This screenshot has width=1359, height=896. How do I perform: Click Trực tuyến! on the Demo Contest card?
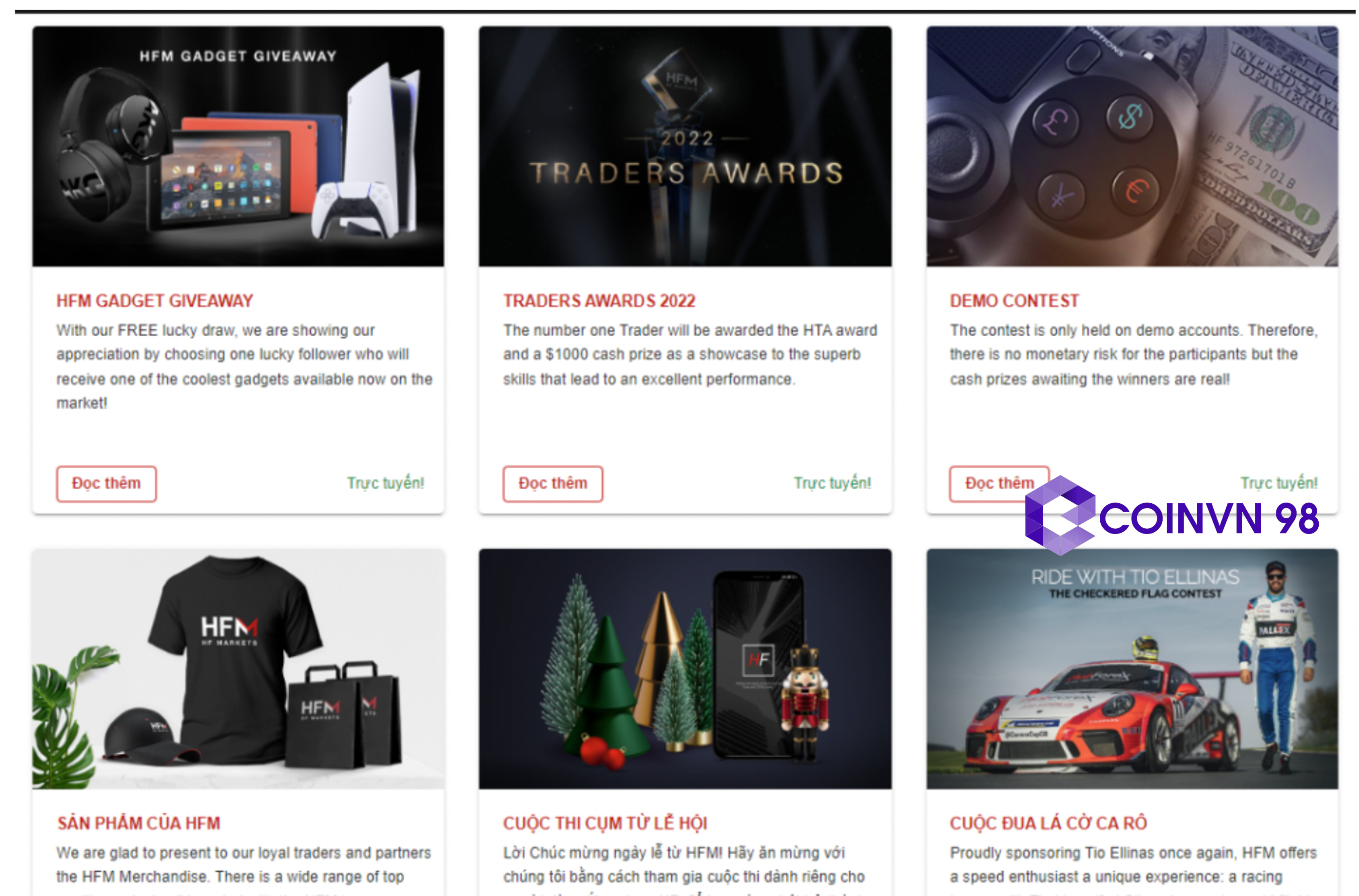pos(1279,484)
